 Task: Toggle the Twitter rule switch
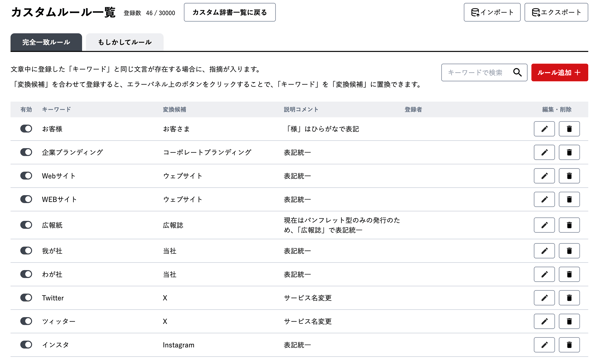[x=26, y=298]
